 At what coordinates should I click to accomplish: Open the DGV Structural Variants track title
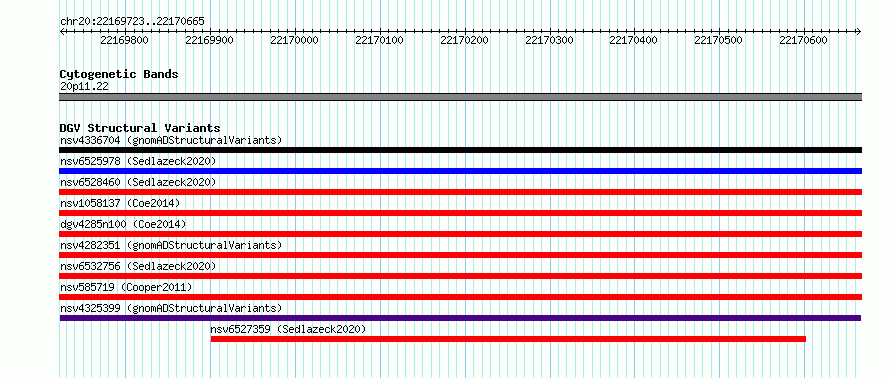140,128
